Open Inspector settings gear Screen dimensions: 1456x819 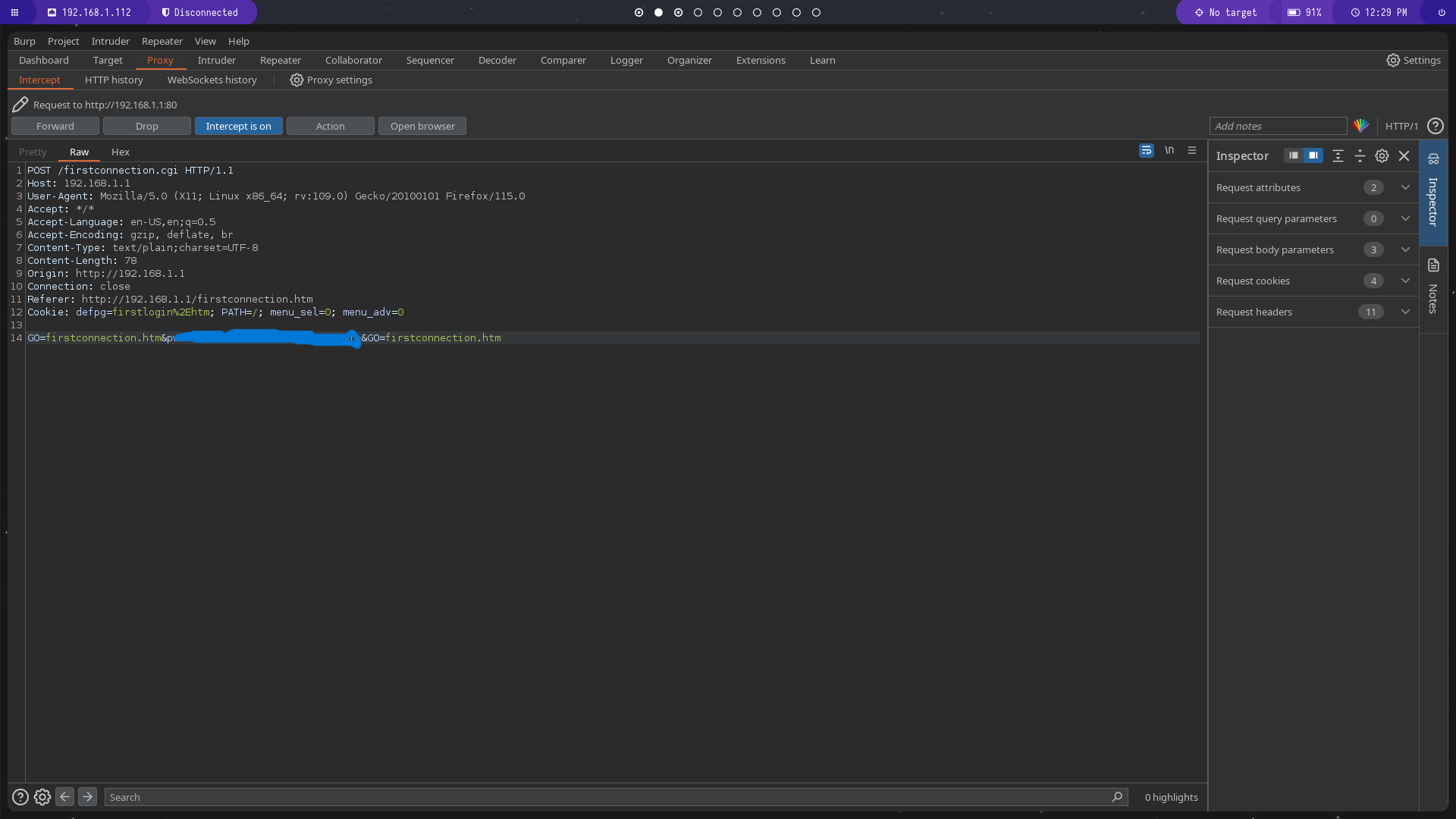1382,155
